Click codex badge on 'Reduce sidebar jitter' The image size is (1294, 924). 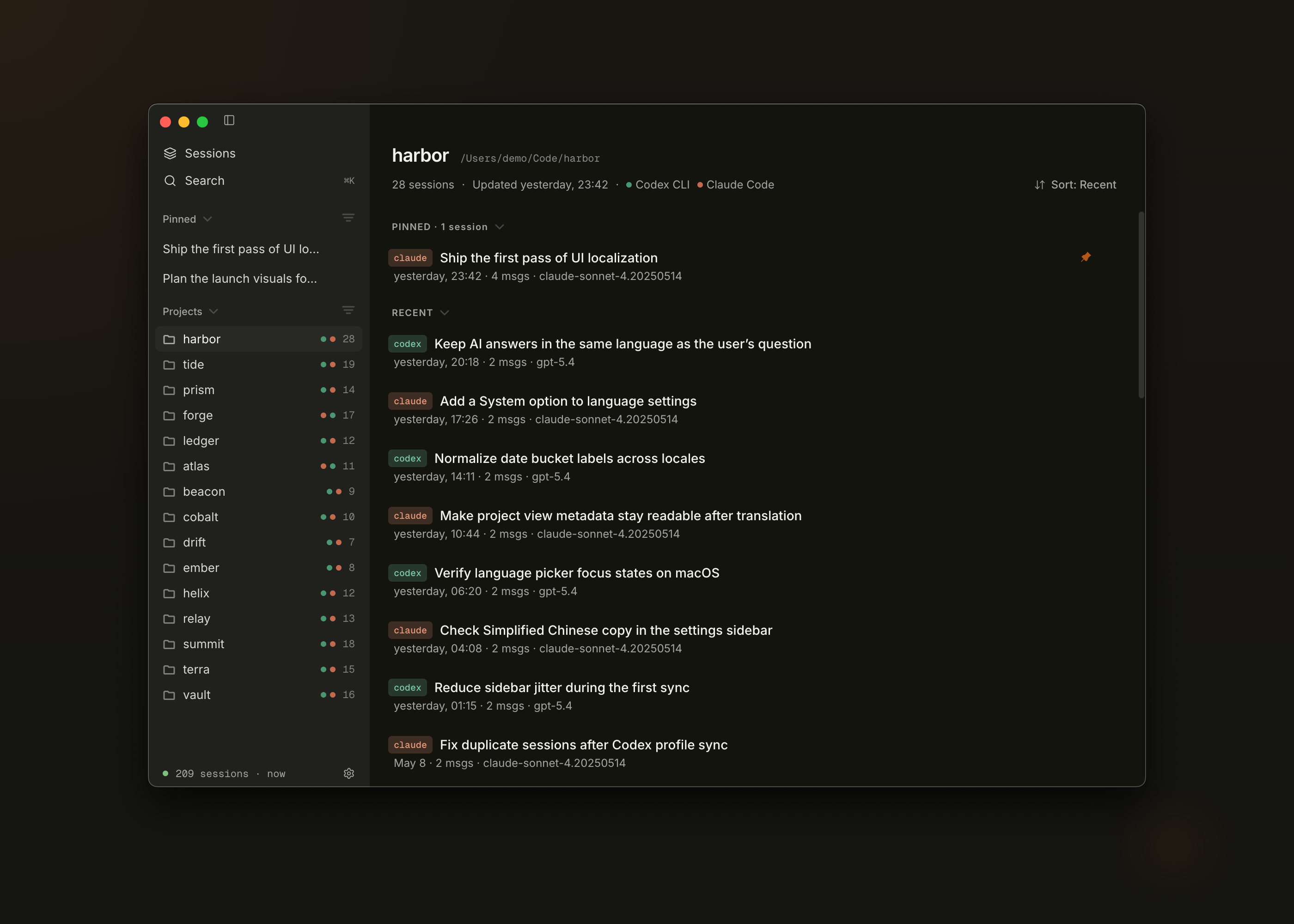pyautogui.click(x=408, y=688)
